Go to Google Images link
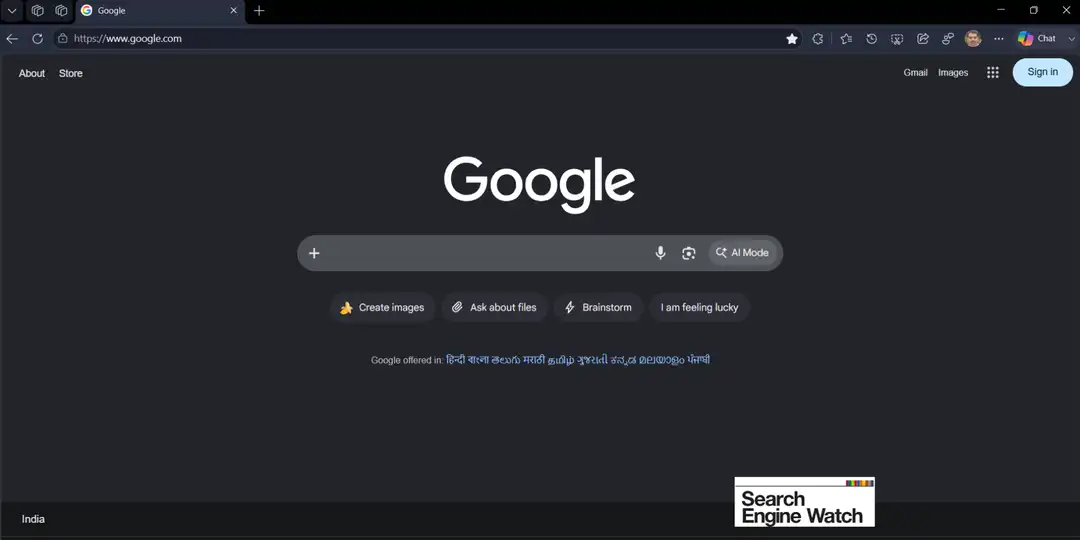The image size is (1080, 540). click(x=953, y=72)
